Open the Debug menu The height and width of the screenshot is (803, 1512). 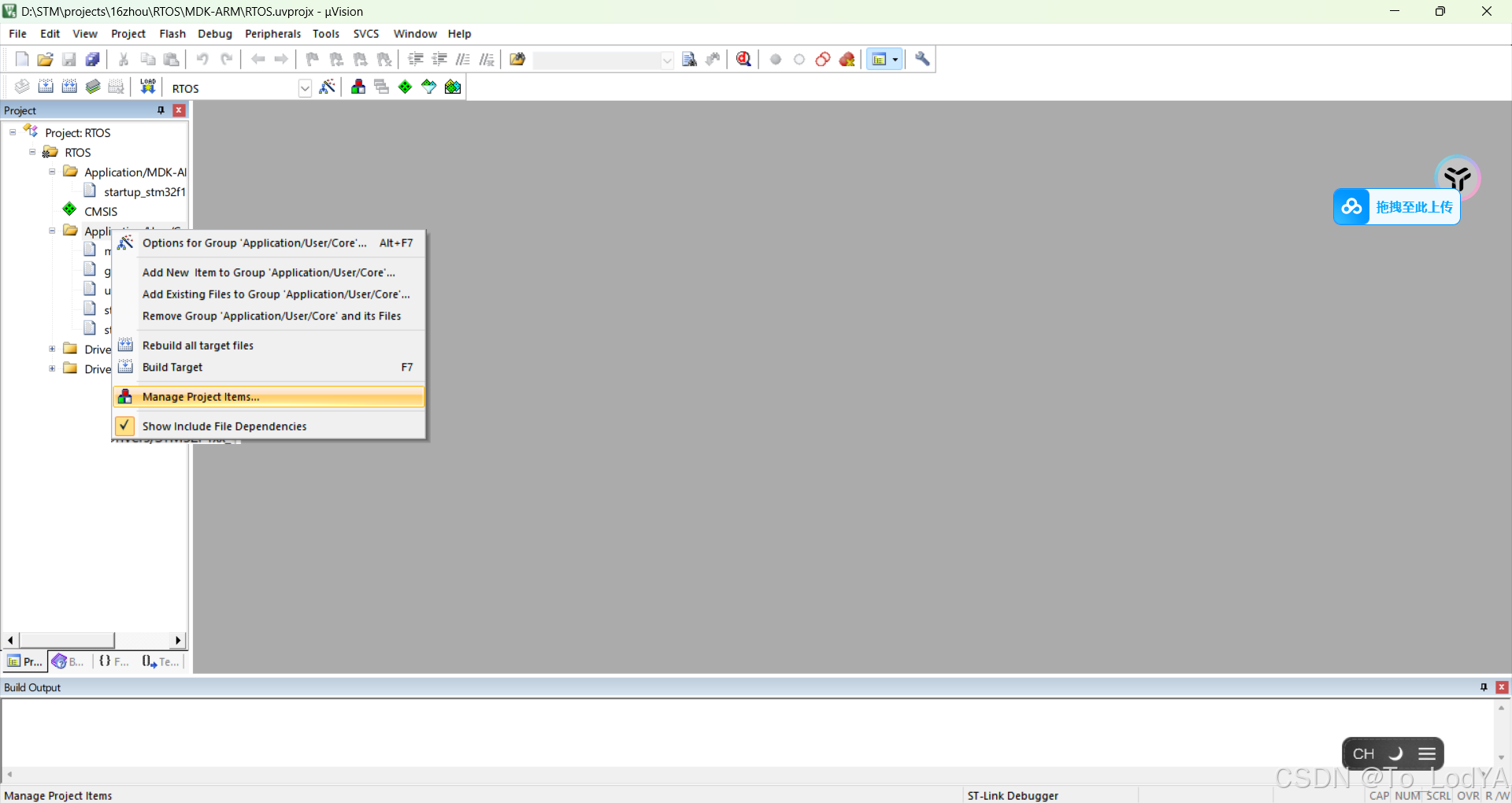pos(215,34)
